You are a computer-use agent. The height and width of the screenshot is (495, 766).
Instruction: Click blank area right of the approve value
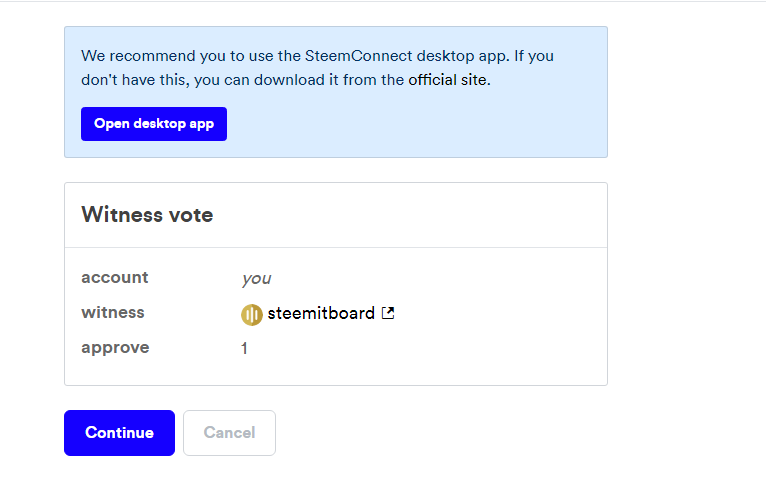(420, 349)
